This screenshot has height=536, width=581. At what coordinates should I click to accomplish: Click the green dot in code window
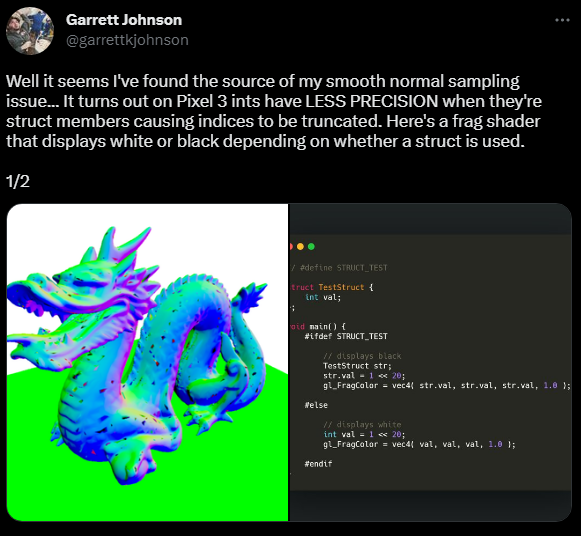(x=311, y=246)
